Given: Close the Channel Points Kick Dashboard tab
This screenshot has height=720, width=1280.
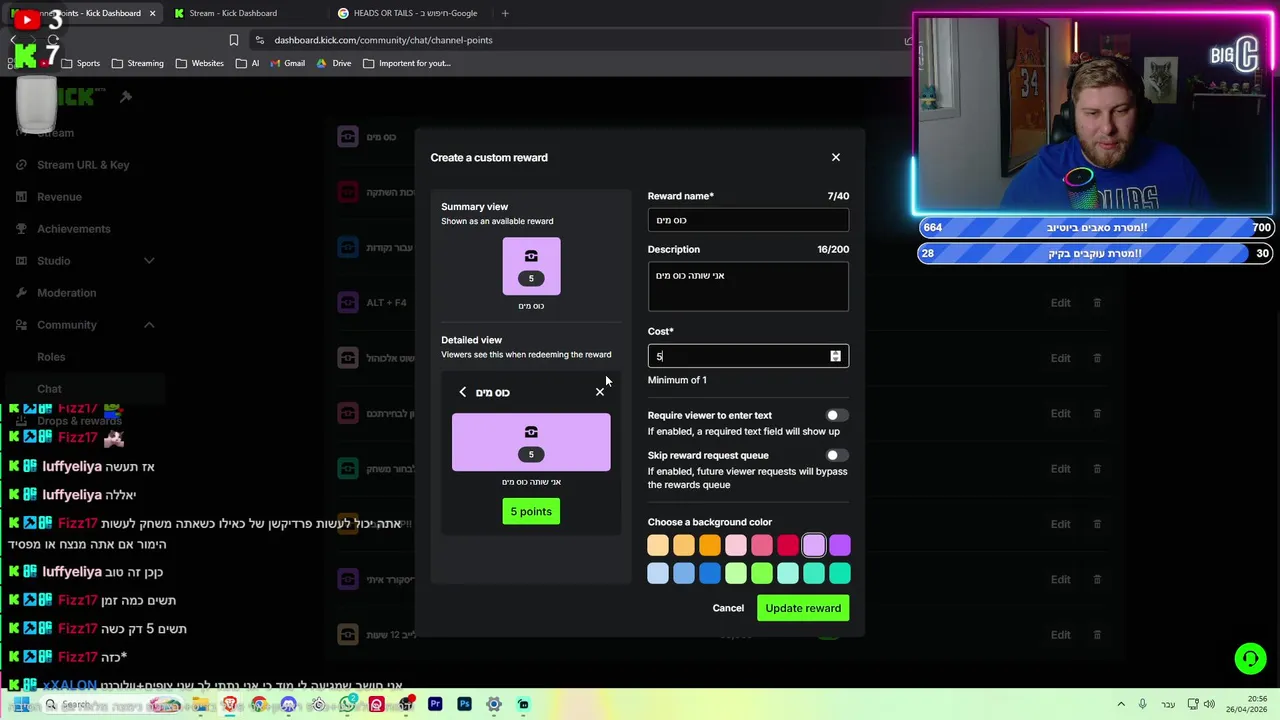Looking at the screenshot, I should 152,13.
